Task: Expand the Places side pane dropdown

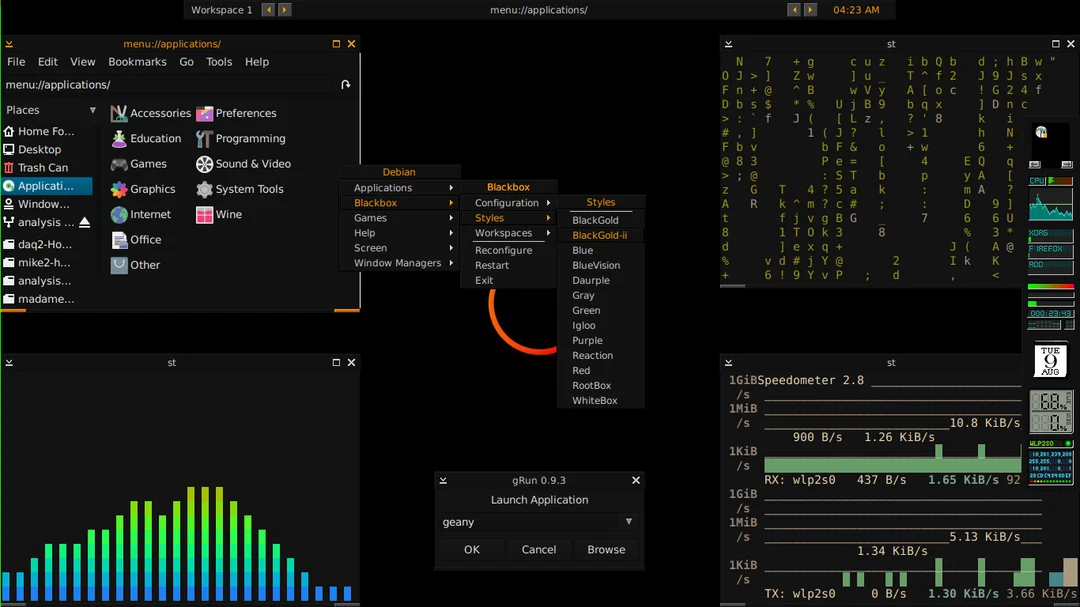Action: 92,110
